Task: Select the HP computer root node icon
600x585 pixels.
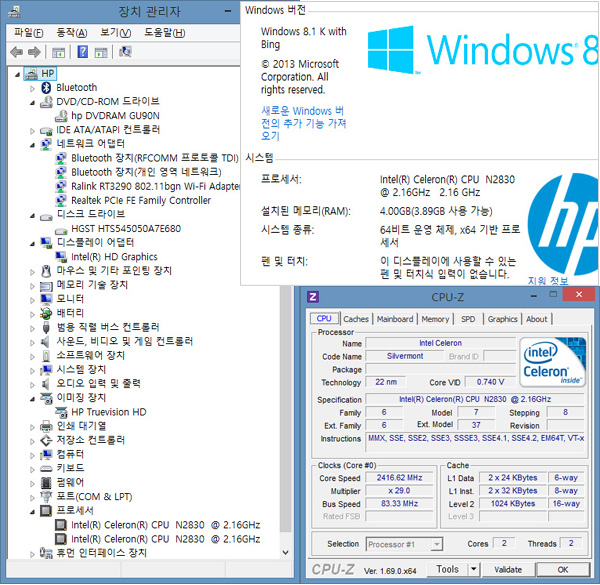Action: (x=31, y=73)
